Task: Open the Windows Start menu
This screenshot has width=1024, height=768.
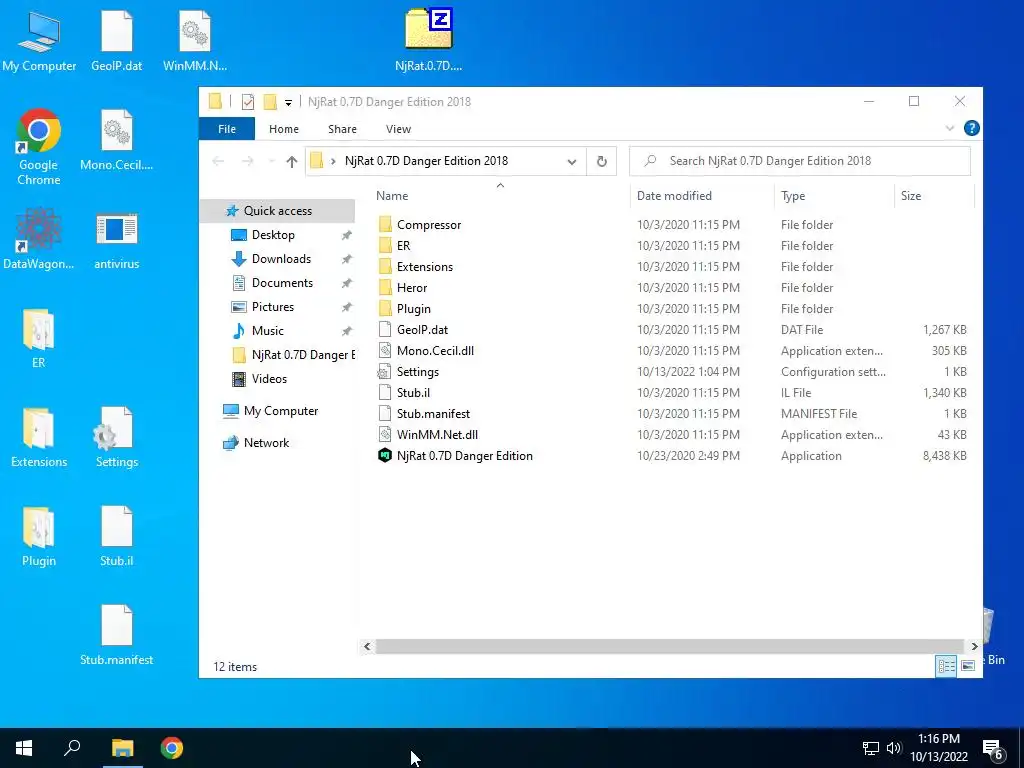Action: tap(24, 748)
